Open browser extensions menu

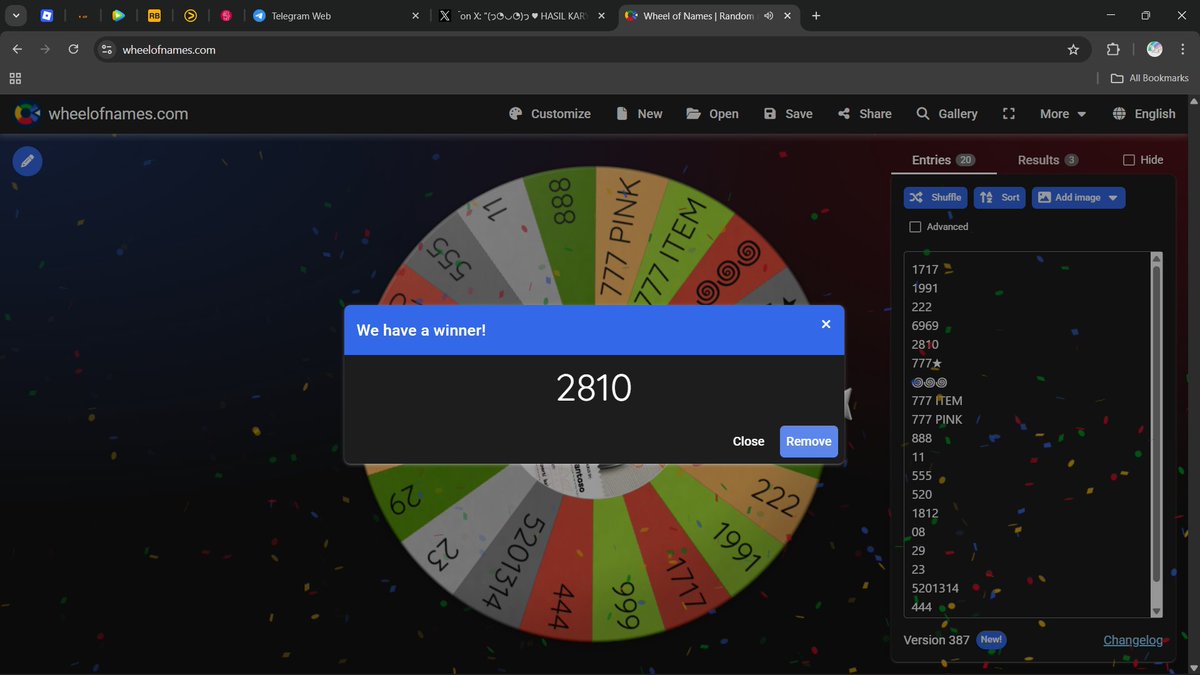1113,49
